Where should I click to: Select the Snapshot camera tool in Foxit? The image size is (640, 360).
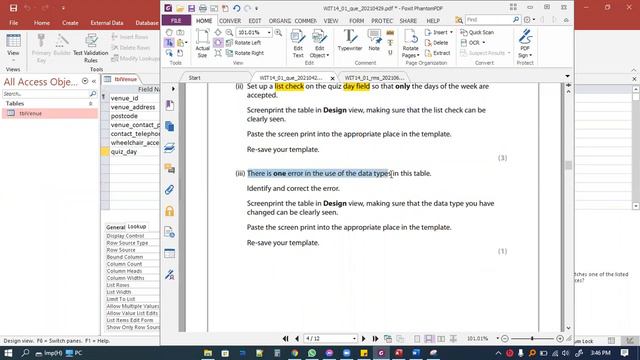point(180,32)
